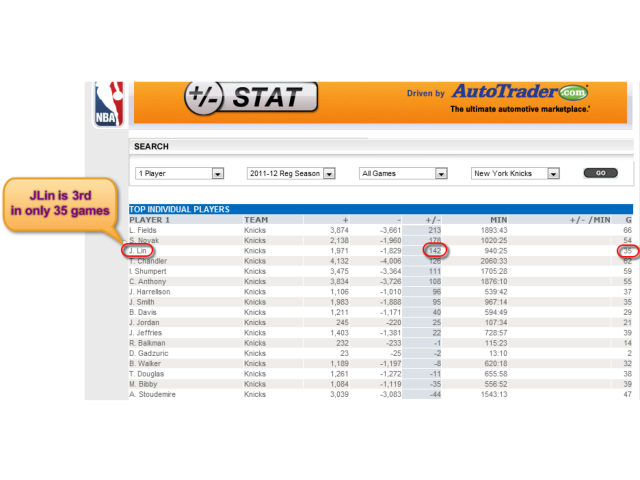640x480 pixels.
Task: Sort by the PLAYER 1 column header
Action: (x=149, y=220)
